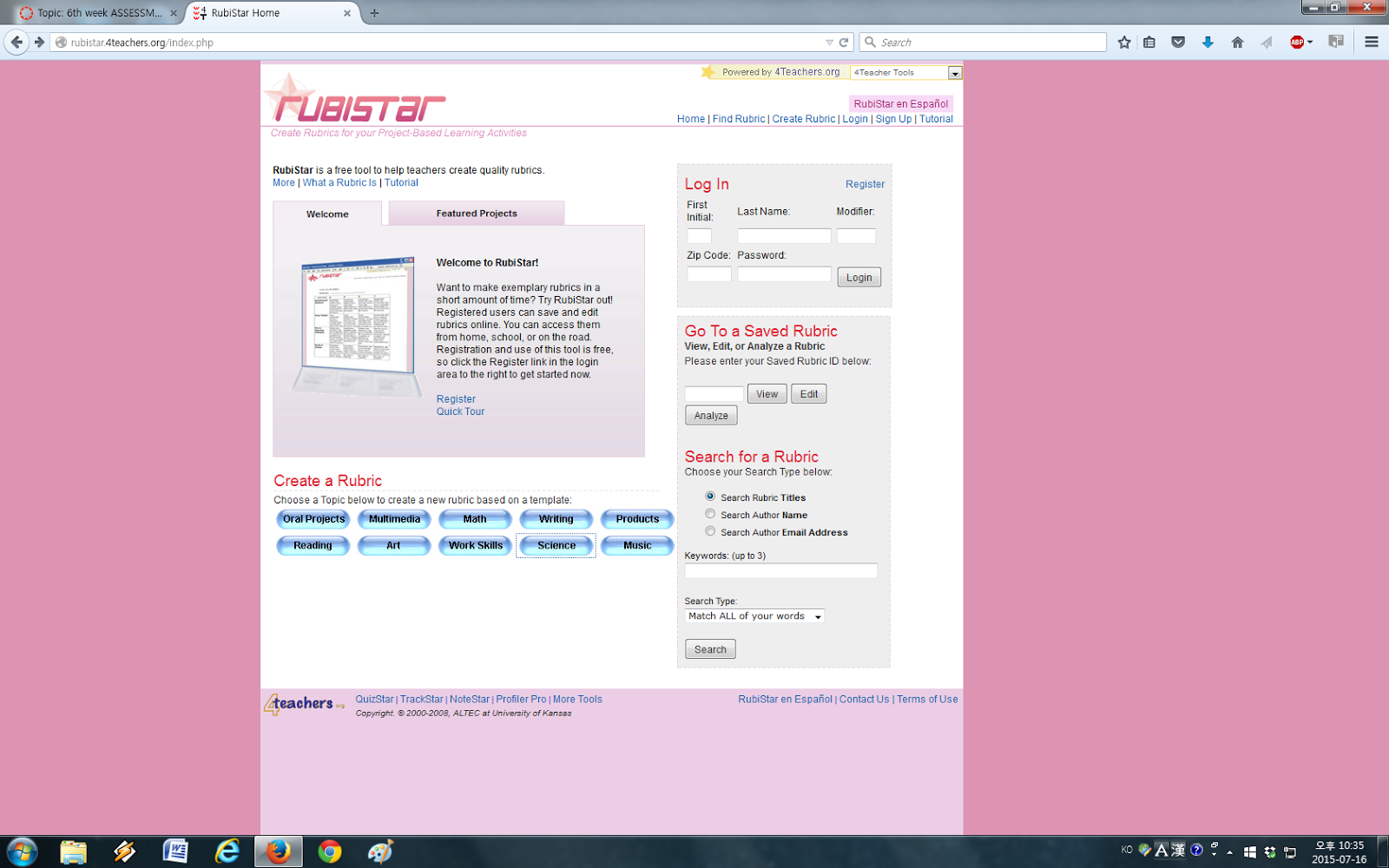Open the Multimedia rubric template
Screen dimensions: 1389x868
click(x=393, y=519)
